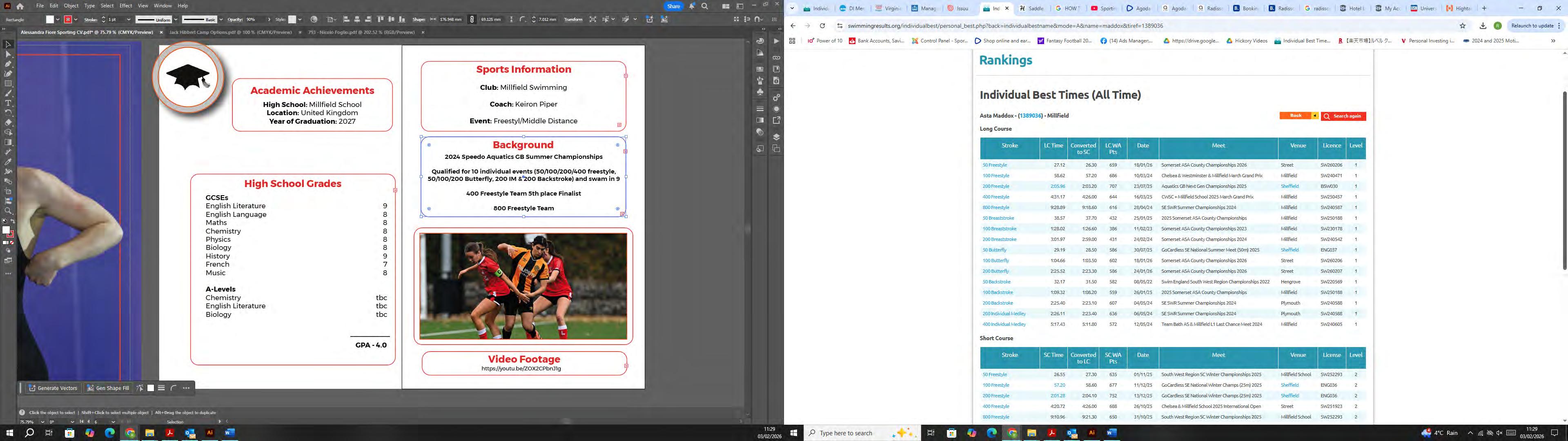Click the red stroke color swatch
The image size is (1568, 441).
click(x=68, y=20)
